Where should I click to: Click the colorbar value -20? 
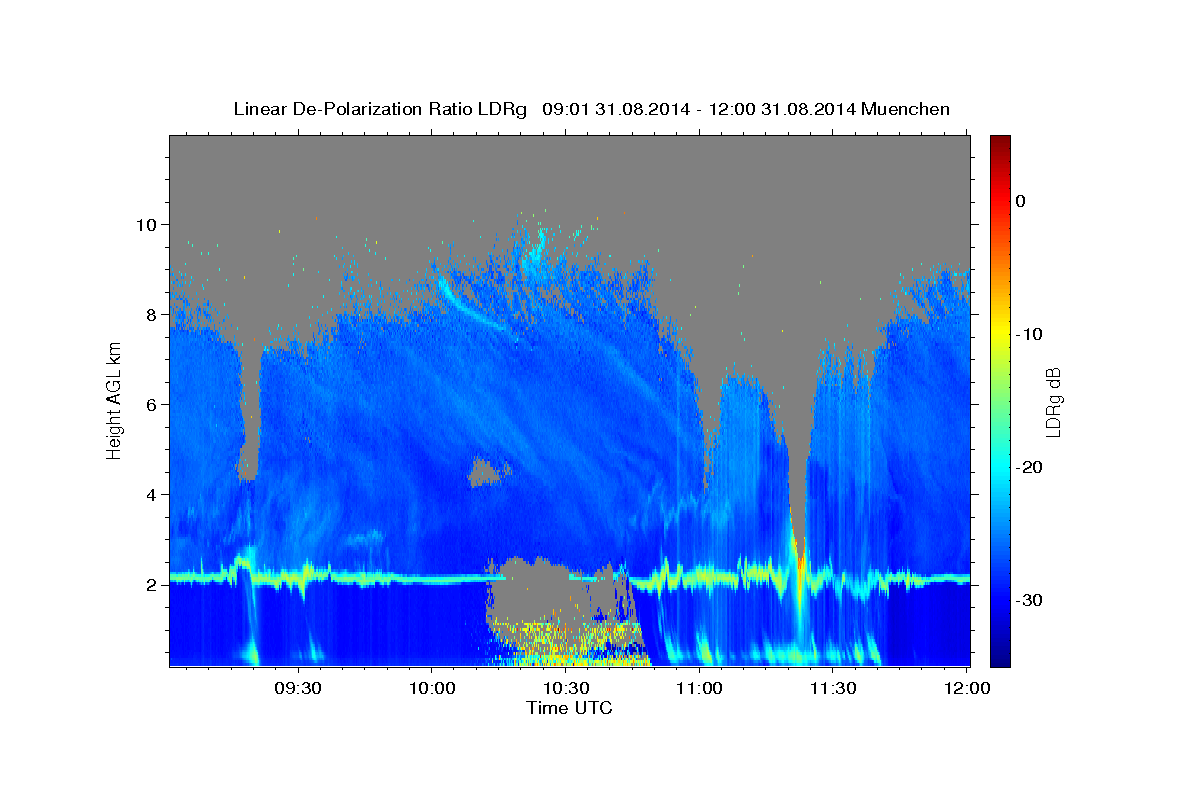point(1029,467)
